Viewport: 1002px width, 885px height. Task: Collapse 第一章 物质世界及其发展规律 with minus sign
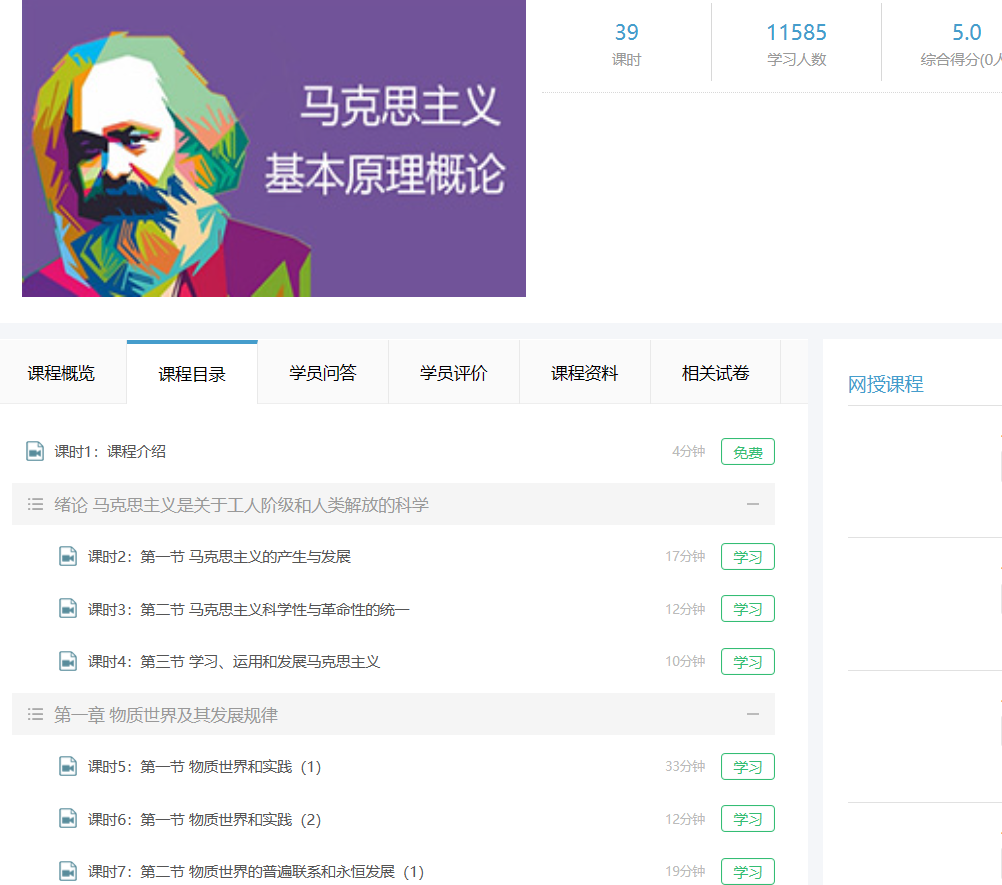point(753,714)
